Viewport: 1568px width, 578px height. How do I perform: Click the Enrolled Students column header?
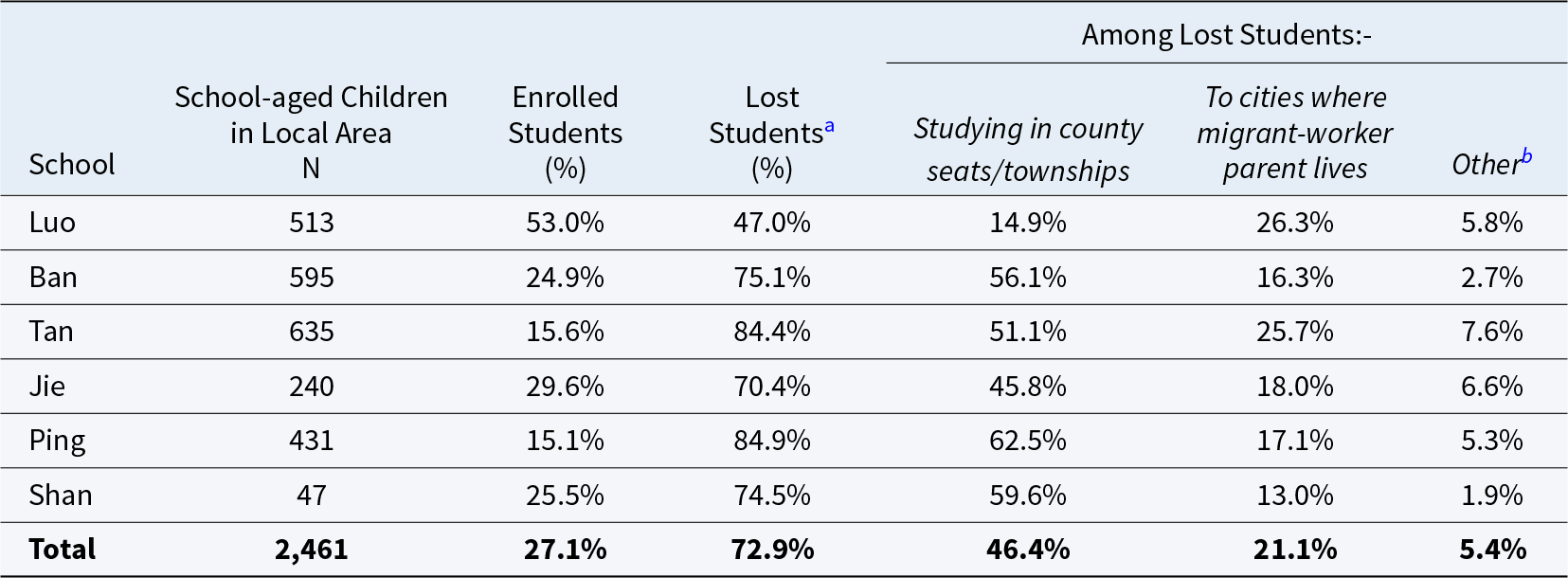click(566, 133)
